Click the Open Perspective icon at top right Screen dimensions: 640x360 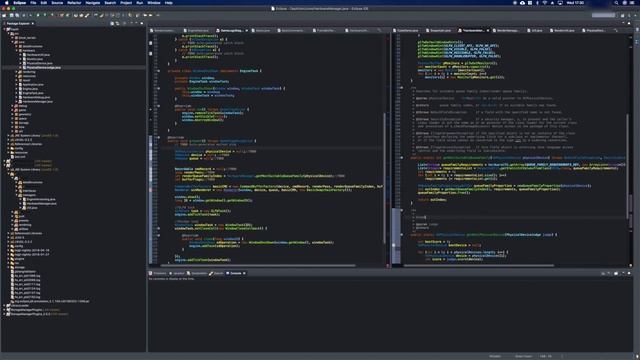(x=622, y=15)
